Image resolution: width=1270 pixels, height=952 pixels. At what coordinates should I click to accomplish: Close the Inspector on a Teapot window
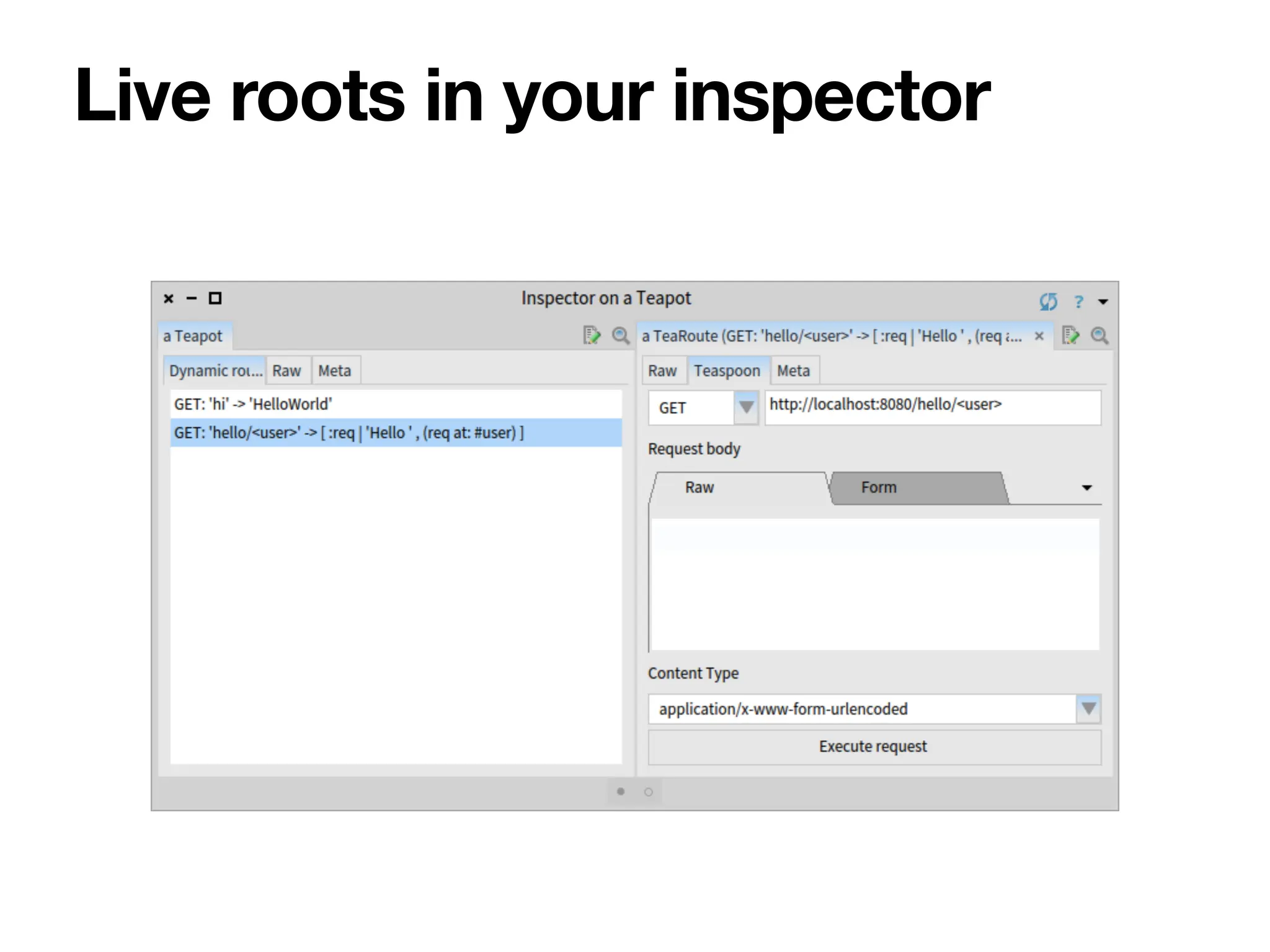169,299
